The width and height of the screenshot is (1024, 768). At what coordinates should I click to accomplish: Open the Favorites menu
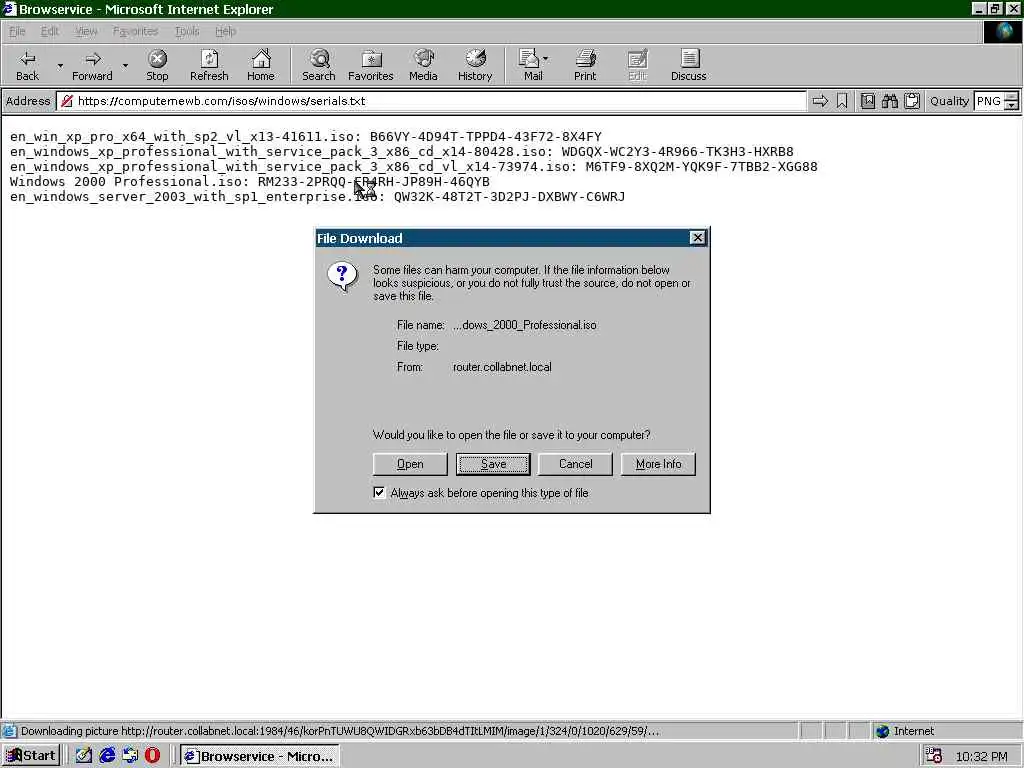point(136,31)
